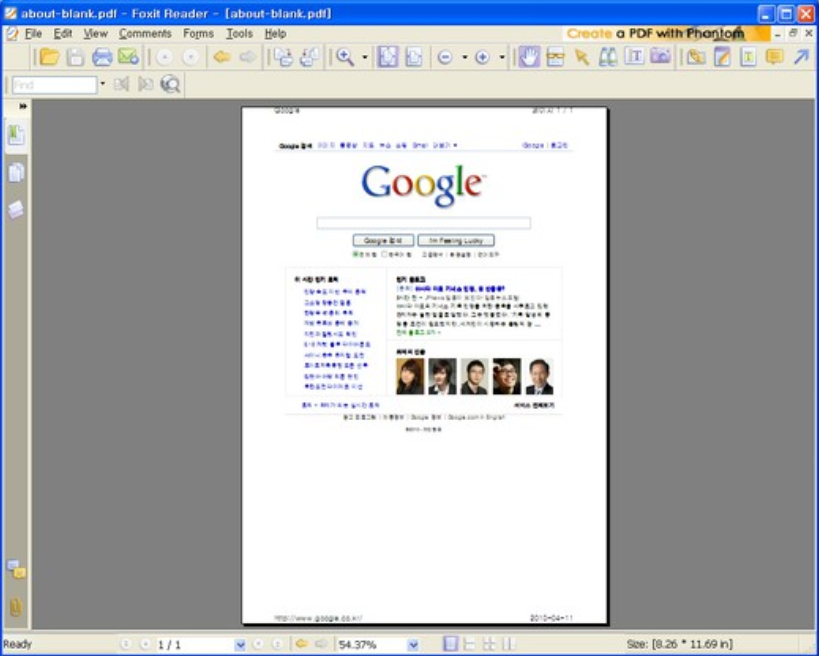This screenshot has height=656, width=819.
Task: Open the Tools menu
Action: (x=239, y=33)
